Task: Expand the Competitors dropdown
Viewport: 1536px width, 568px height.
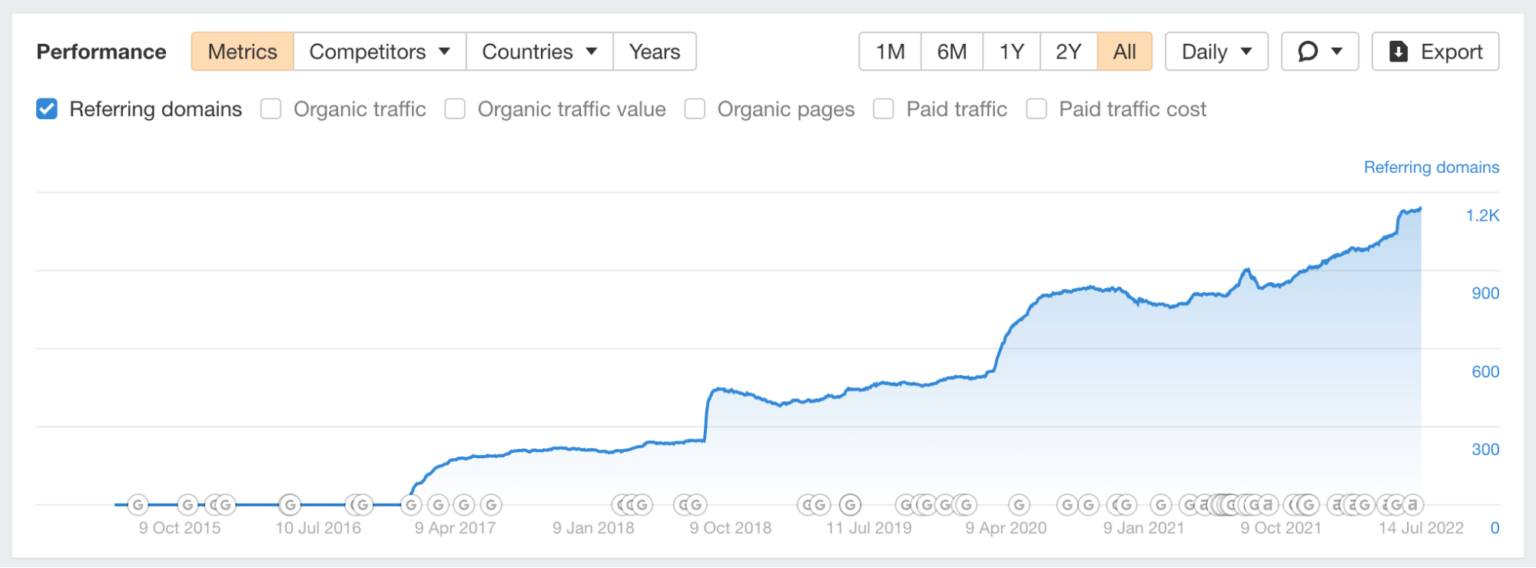Action: click(380, 52)
